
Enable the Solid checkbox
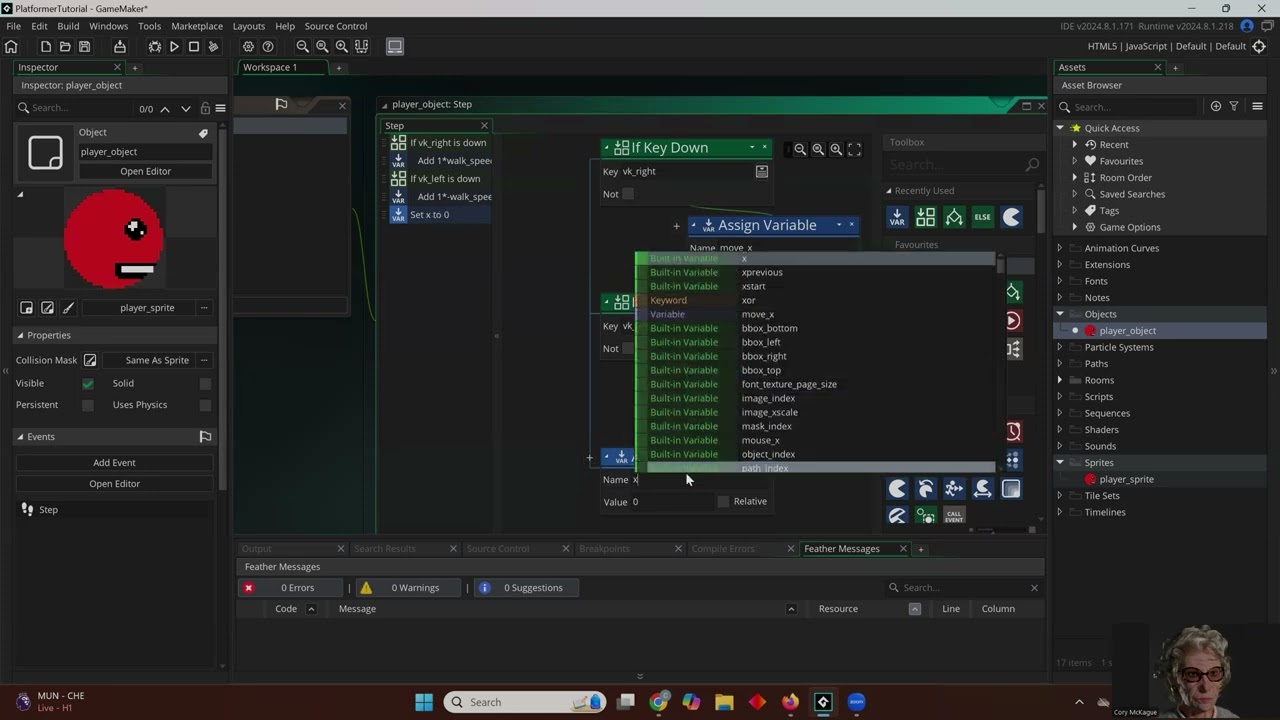tap(205, 383)
